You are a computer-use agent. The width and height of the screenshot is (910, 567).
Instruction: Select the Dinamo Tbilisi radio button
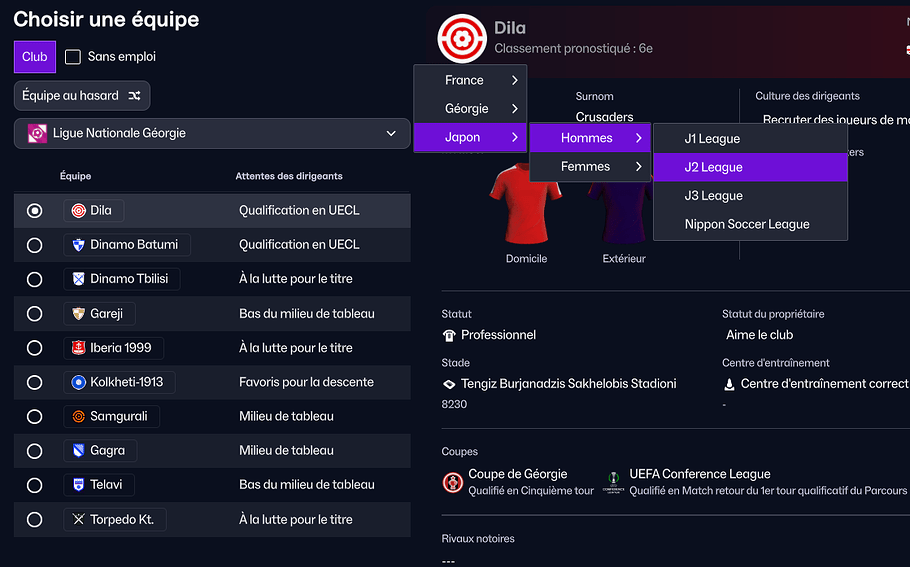(x=35, y=279)
